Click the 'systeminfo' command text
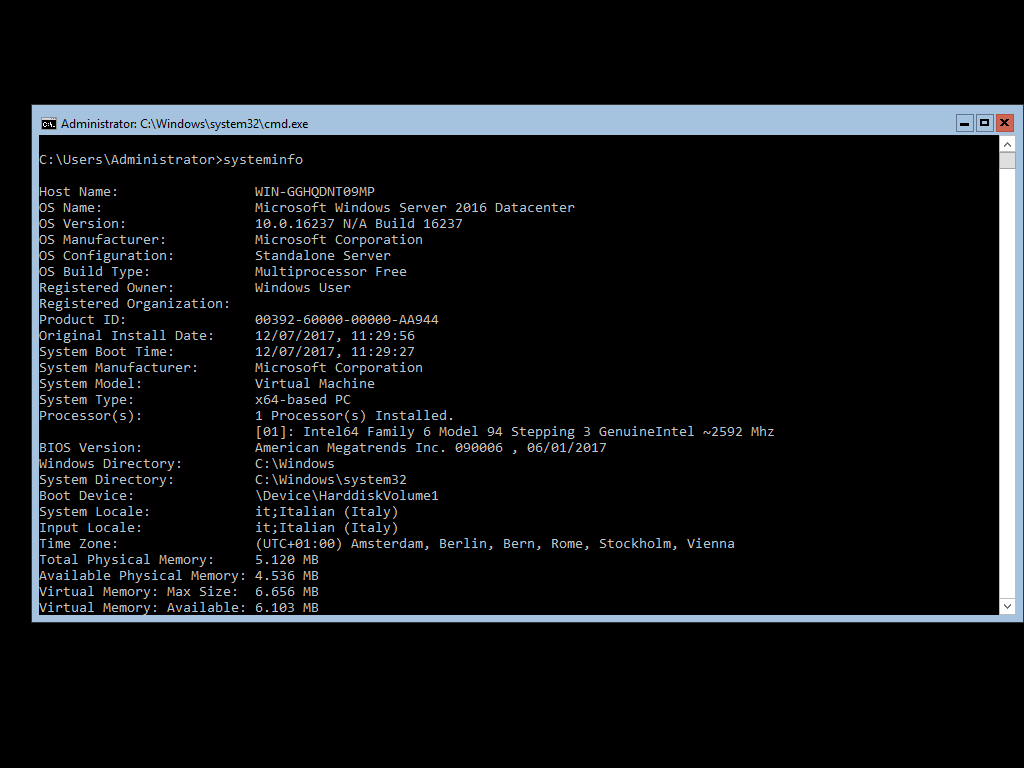Screen dimensions: 1024x768 point(263,160)
